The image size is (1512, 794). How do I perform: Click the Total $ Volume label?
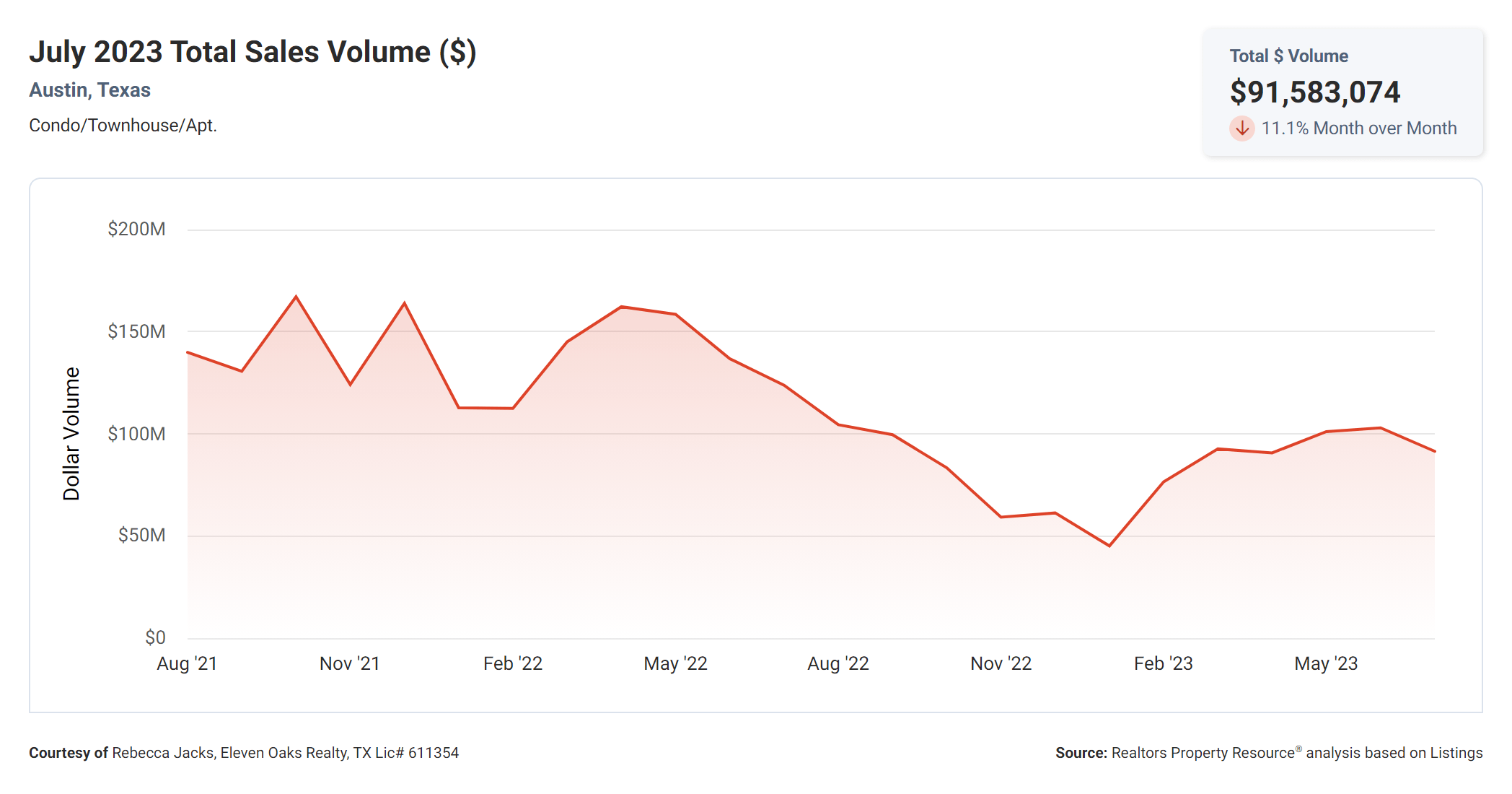click(x=1288, y=56)
